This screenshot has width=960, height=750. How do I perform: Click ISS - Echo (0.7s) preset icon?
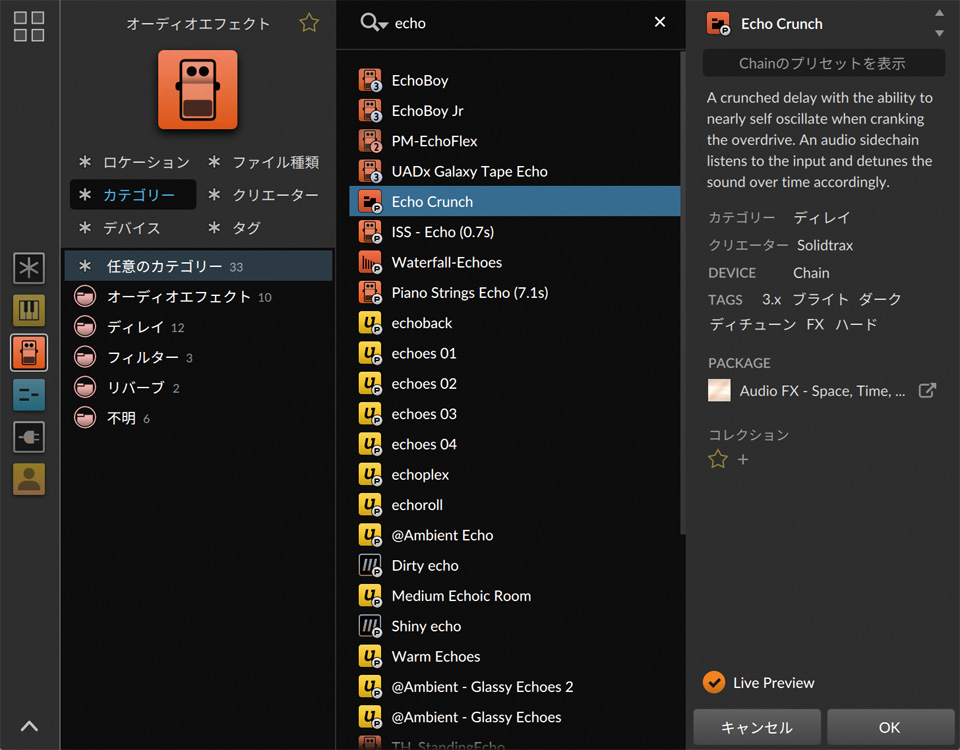(x=370, y=232)
